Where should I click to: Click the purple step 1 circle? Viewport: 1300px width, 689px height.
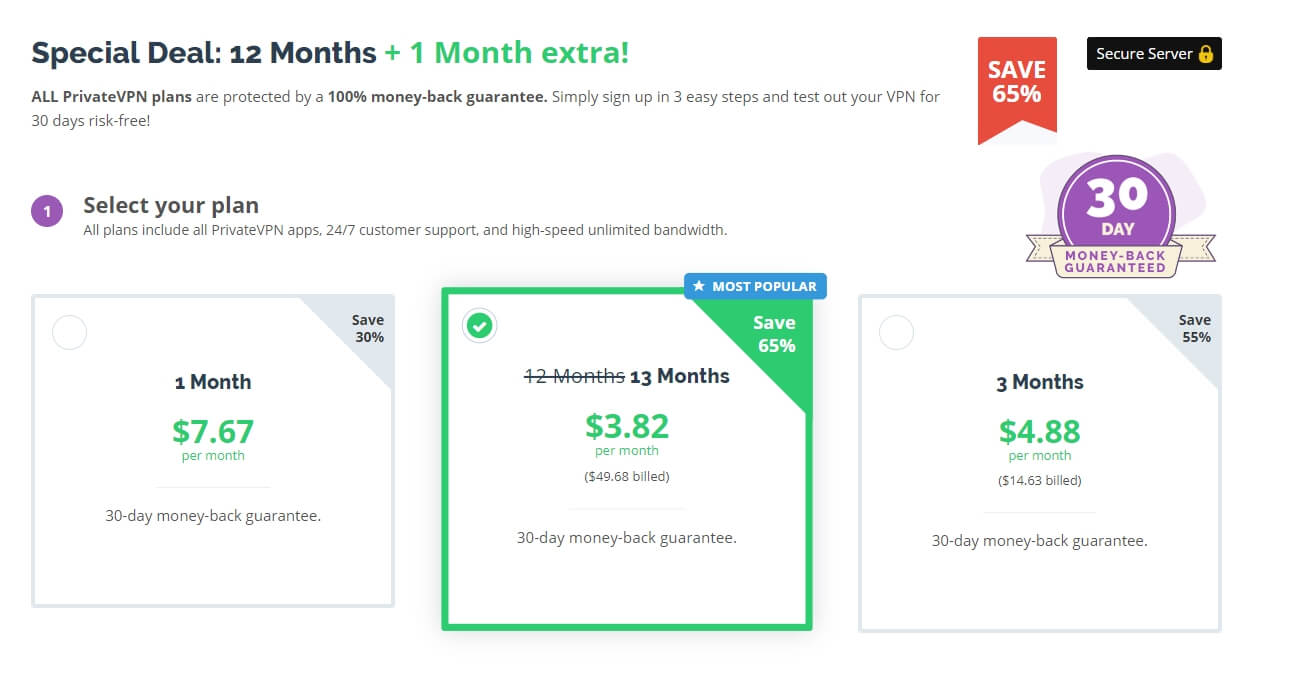[x=47, y=211]
